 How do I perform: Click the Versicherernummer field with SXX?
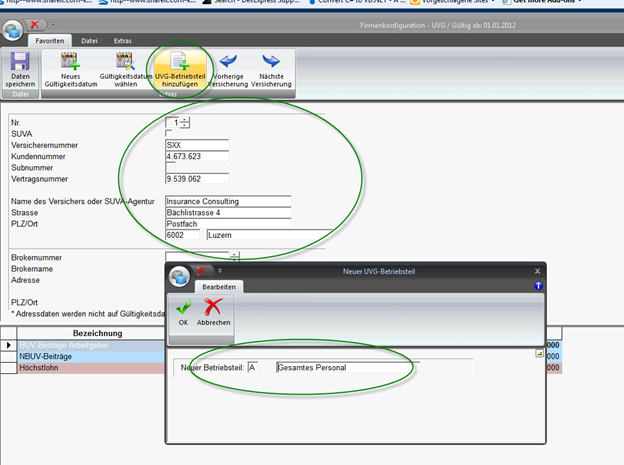click(x=197, y=144)
